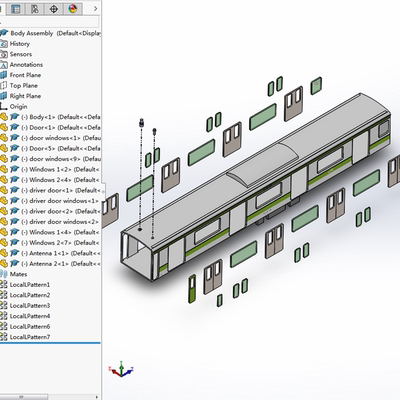Show more manager tabs with right arrow
This screenshot has height=400, width=400.
point(96,9)
